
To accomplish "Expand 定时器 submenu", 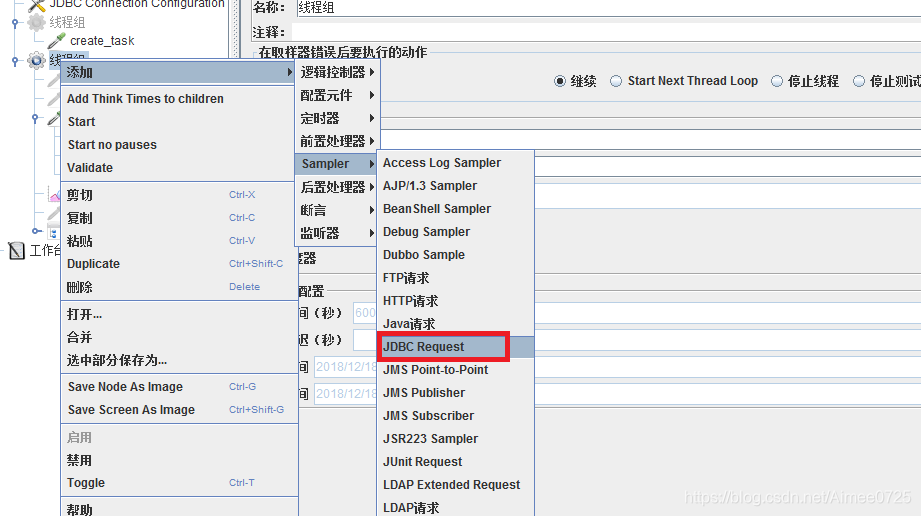I will (x=337, y=118).
